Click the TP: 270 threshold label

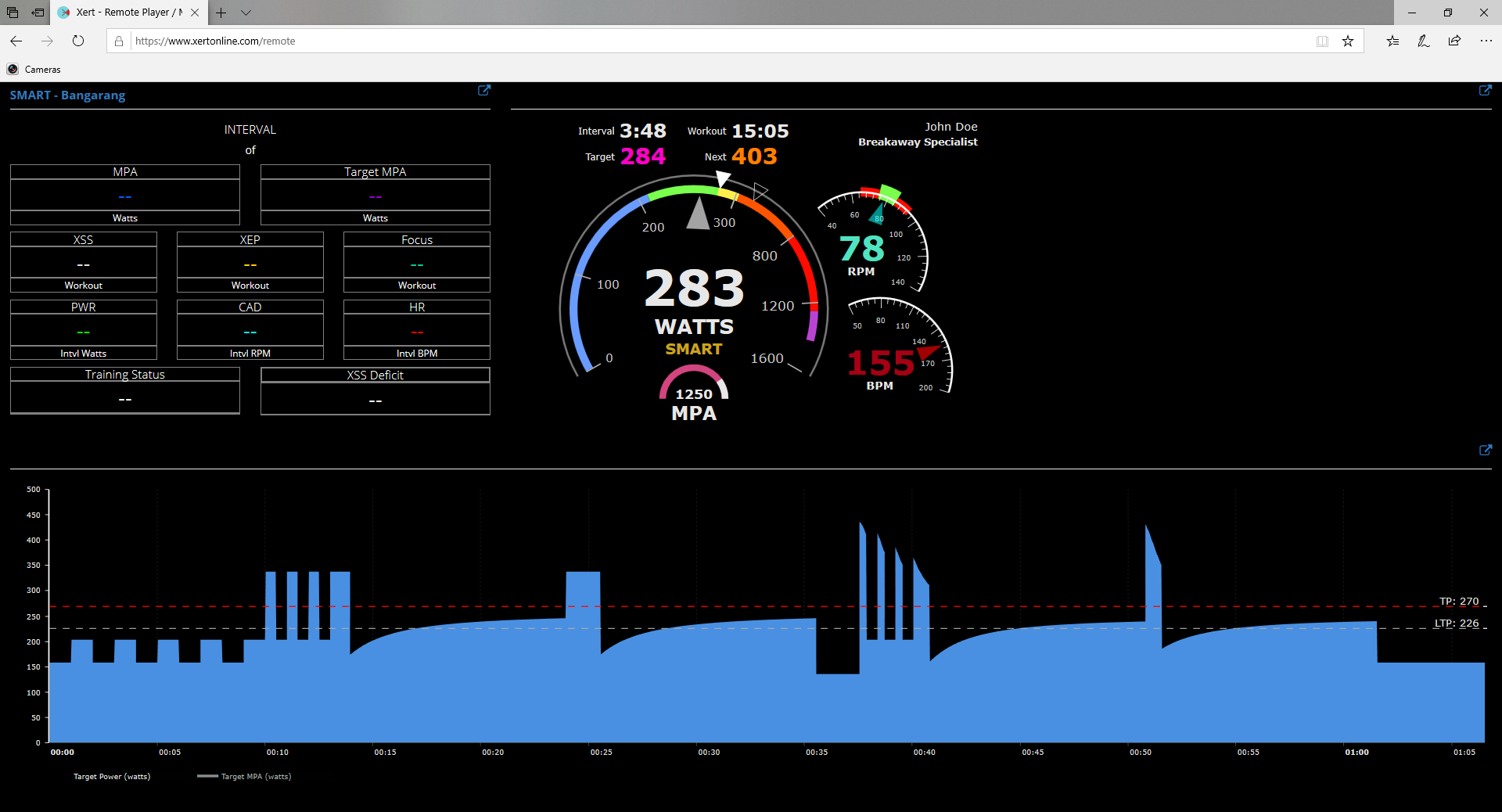[x=1459, y=602]
